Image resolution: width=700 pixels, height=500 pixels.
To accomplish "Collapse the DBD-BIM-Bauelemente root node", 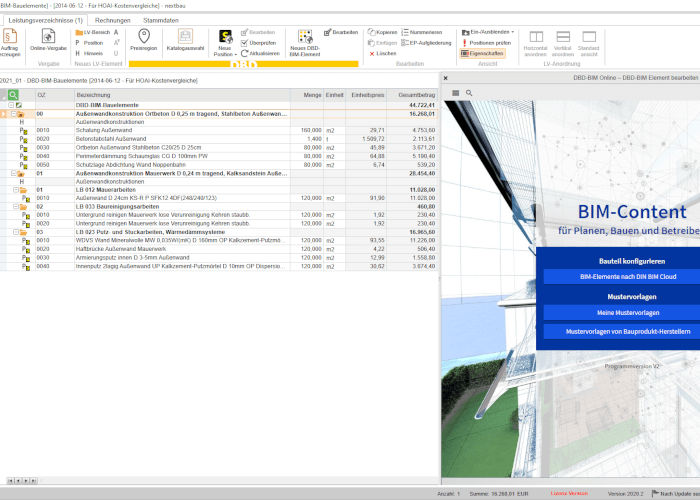I will click(11, 105).
